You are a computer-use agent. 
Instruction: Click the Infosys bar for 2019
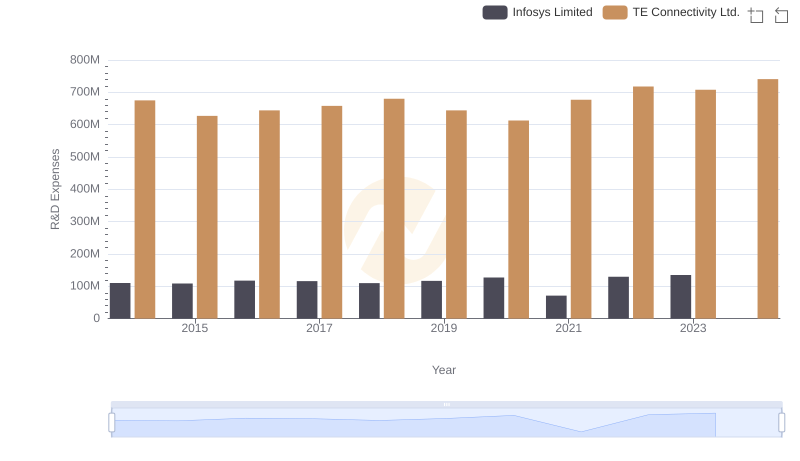(432, 300)
